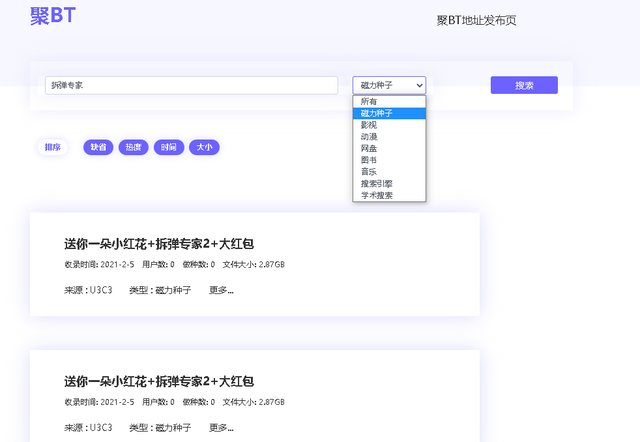This screenshot has width=640, height=442.
Task: Sort results by 热度
Action: 133,147
